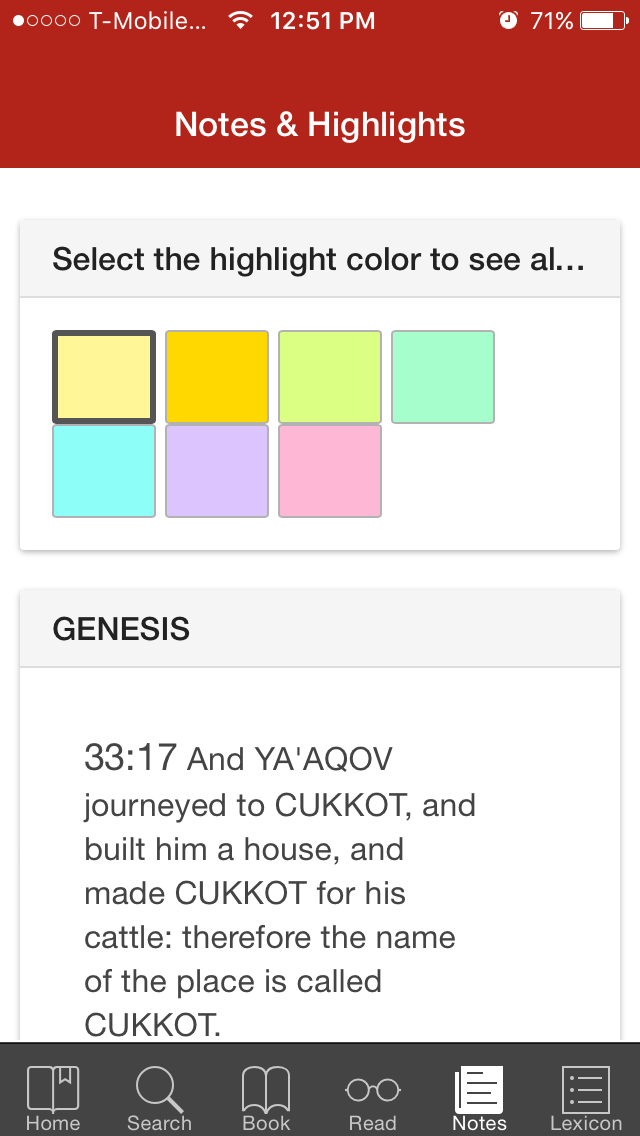Tap the Notes & Highlights title
640x1136 pixels.
pos(320,125)
